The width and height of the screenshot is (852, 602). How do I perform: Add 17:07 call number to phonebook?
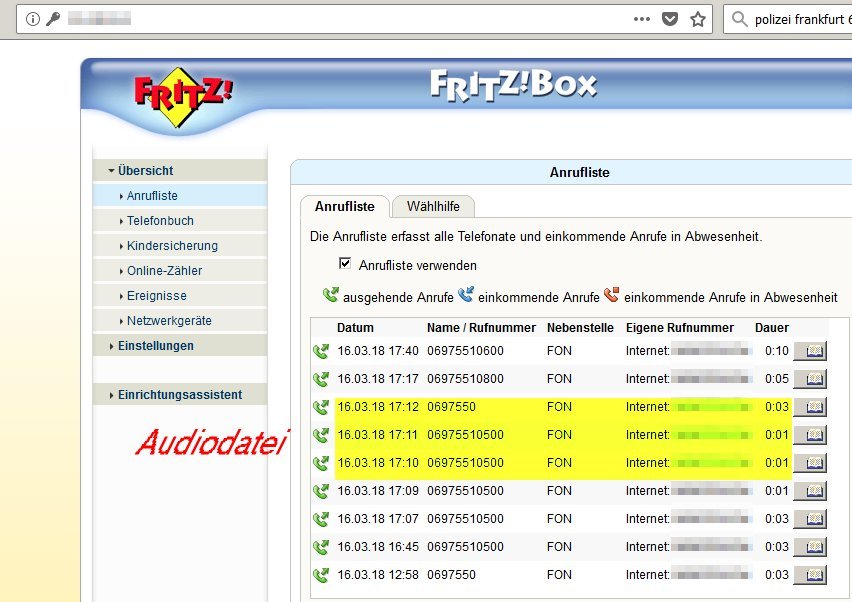point(810,519)
